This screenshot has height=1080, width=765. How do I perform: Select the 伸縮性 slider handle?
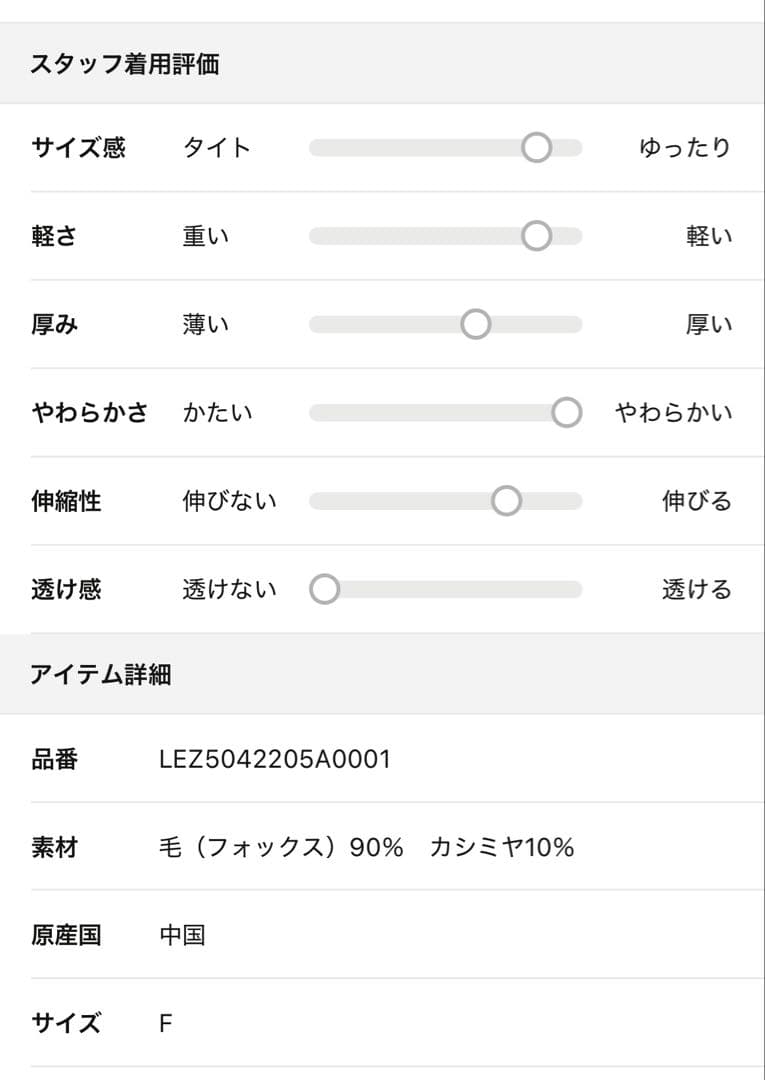tap(507, 501)
